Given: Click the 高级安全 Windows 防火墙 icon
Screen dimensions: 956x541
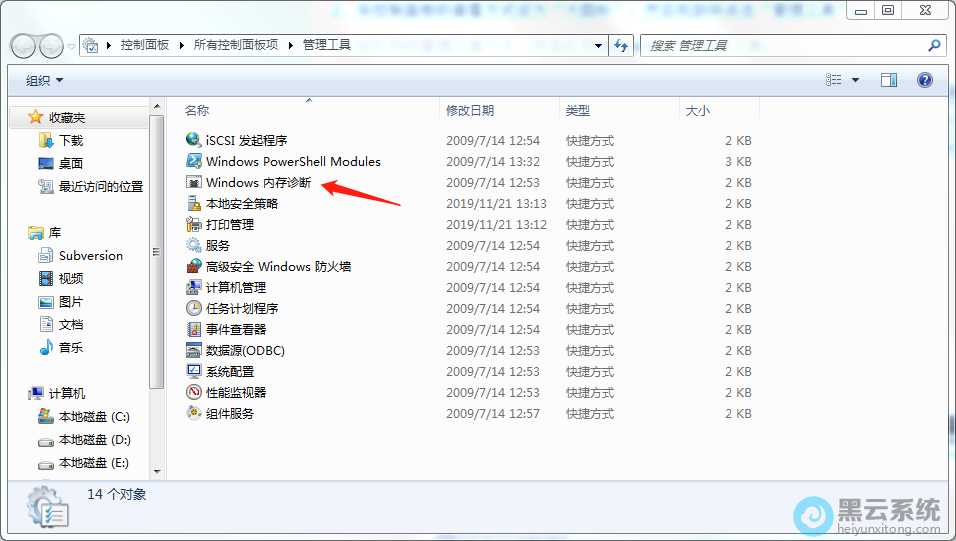Looking at the screenshot, I should [x=194, y=266].
